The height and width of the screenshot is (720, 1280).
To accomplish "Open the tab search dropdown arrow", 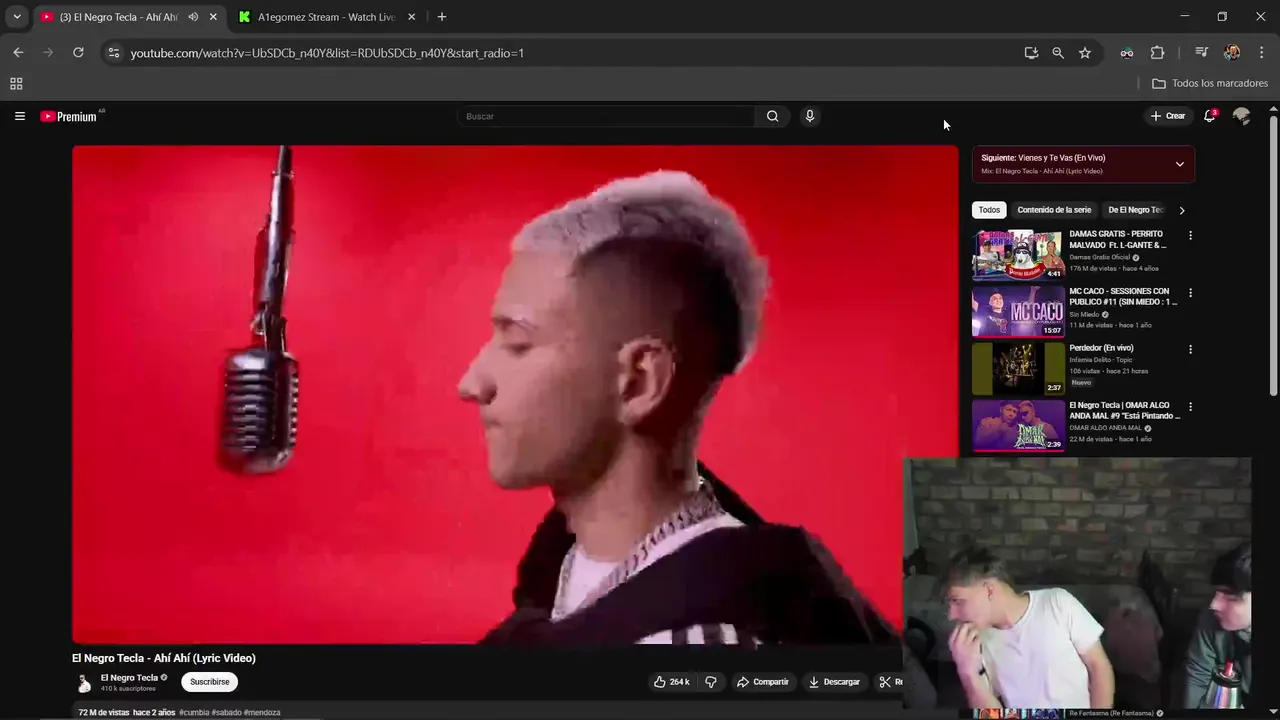I will pyautogui.click(x=16, y=17).
